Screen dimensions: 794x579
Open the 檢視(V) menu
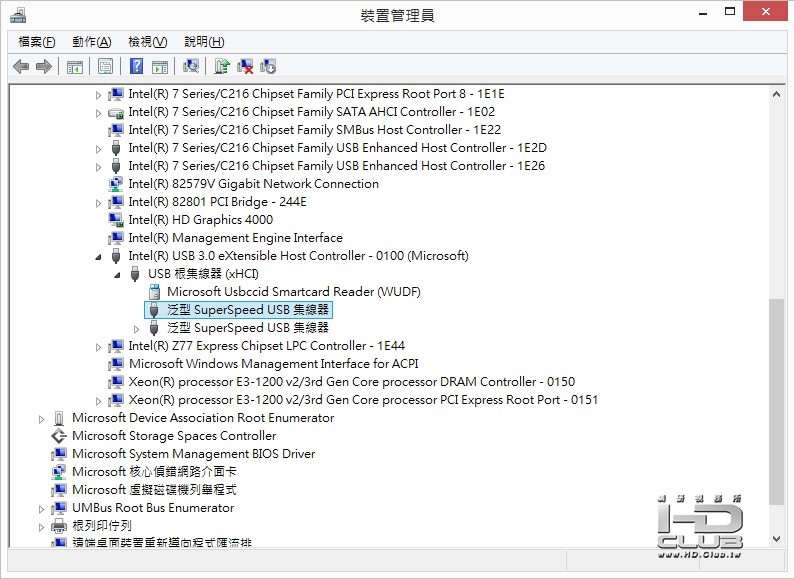pyautogui.click(x=148, y=42)
